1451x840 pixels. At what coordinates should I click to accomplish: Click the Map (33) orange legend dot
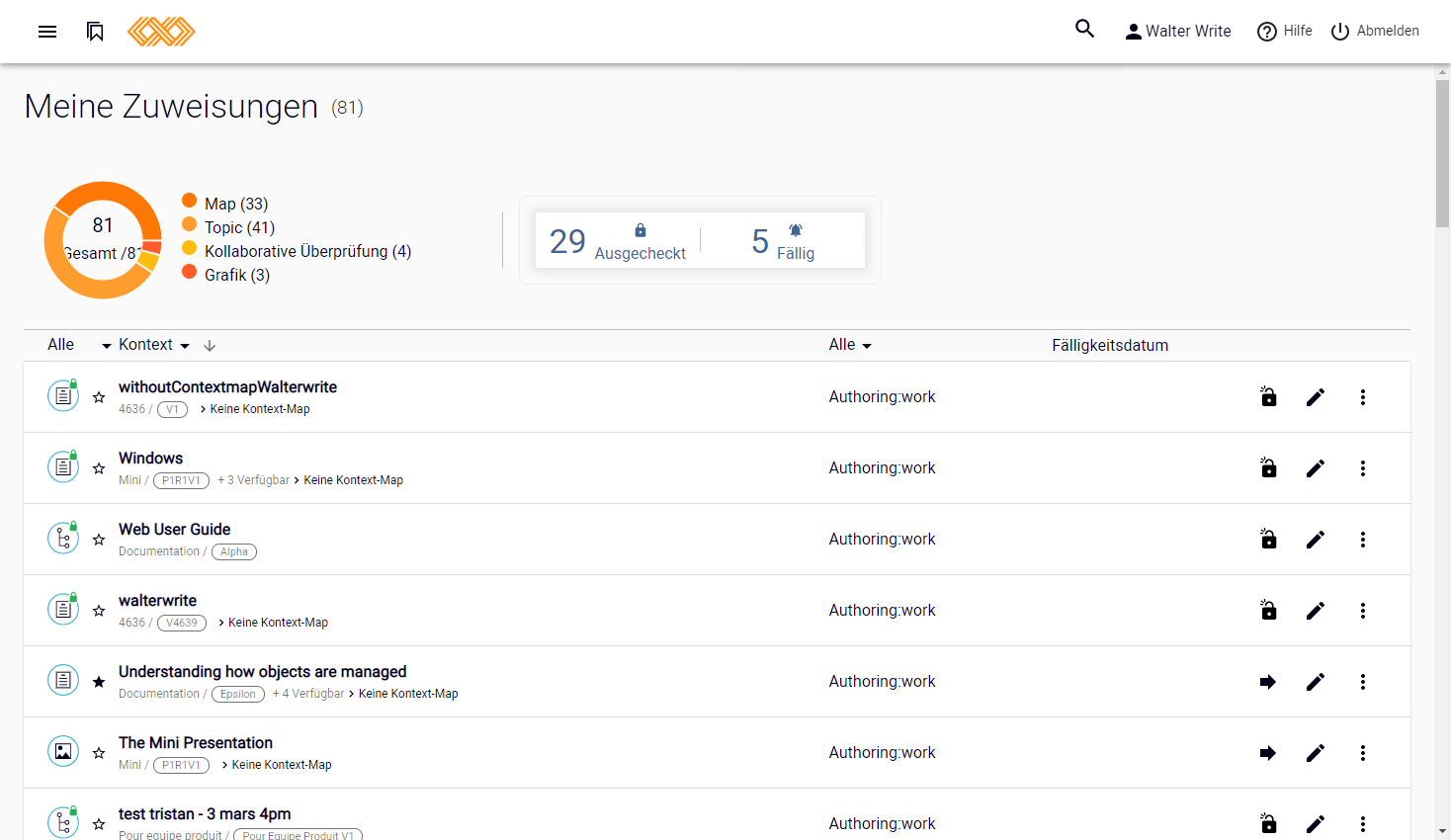pyautogui.click(x=190, y=201)
